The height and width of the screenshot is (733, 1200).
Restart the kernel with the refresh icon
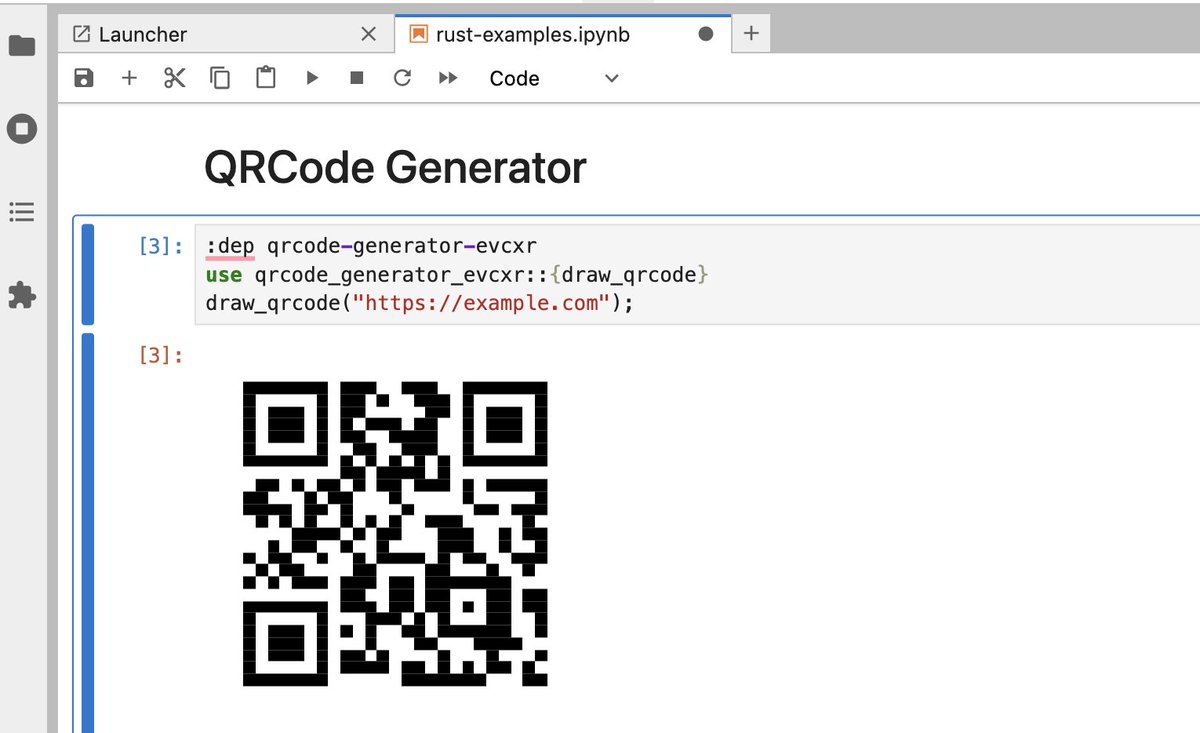point(402,78)
